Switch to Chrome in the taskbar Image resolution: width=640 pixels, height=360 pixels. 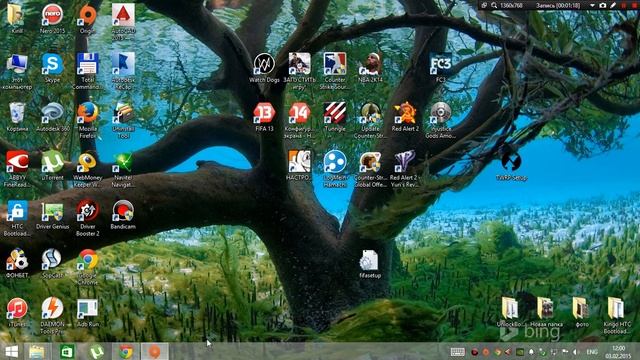[x=126, y=351]
